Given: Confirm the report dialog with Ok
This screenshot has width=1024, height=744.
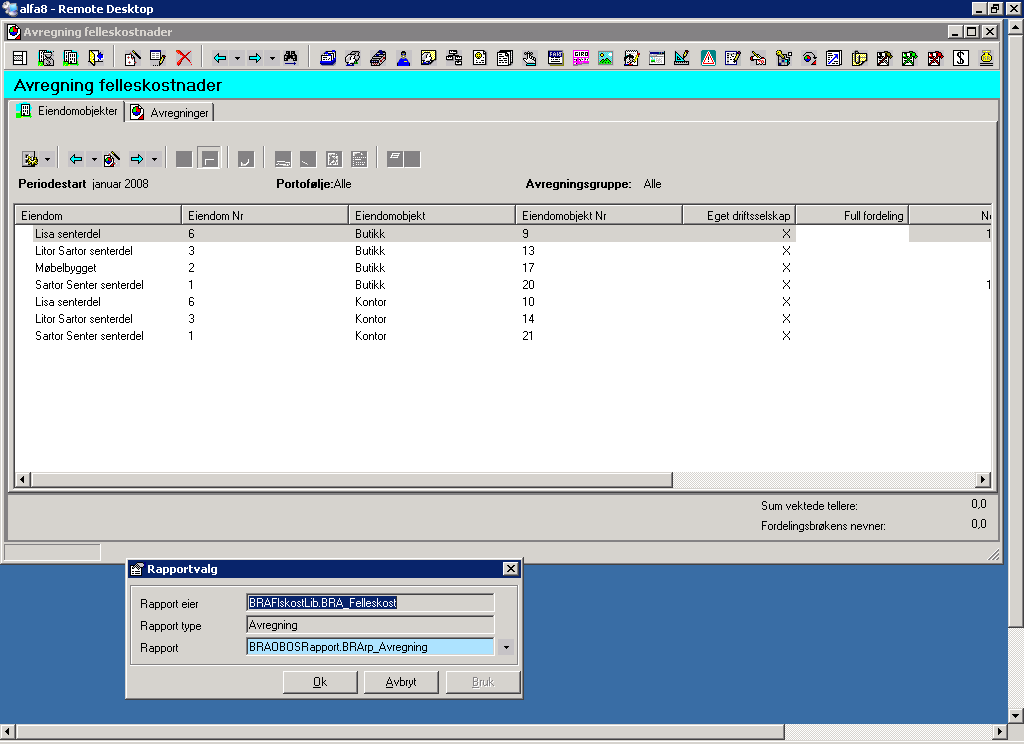Looking at the screenshot, I should (320, 682).
